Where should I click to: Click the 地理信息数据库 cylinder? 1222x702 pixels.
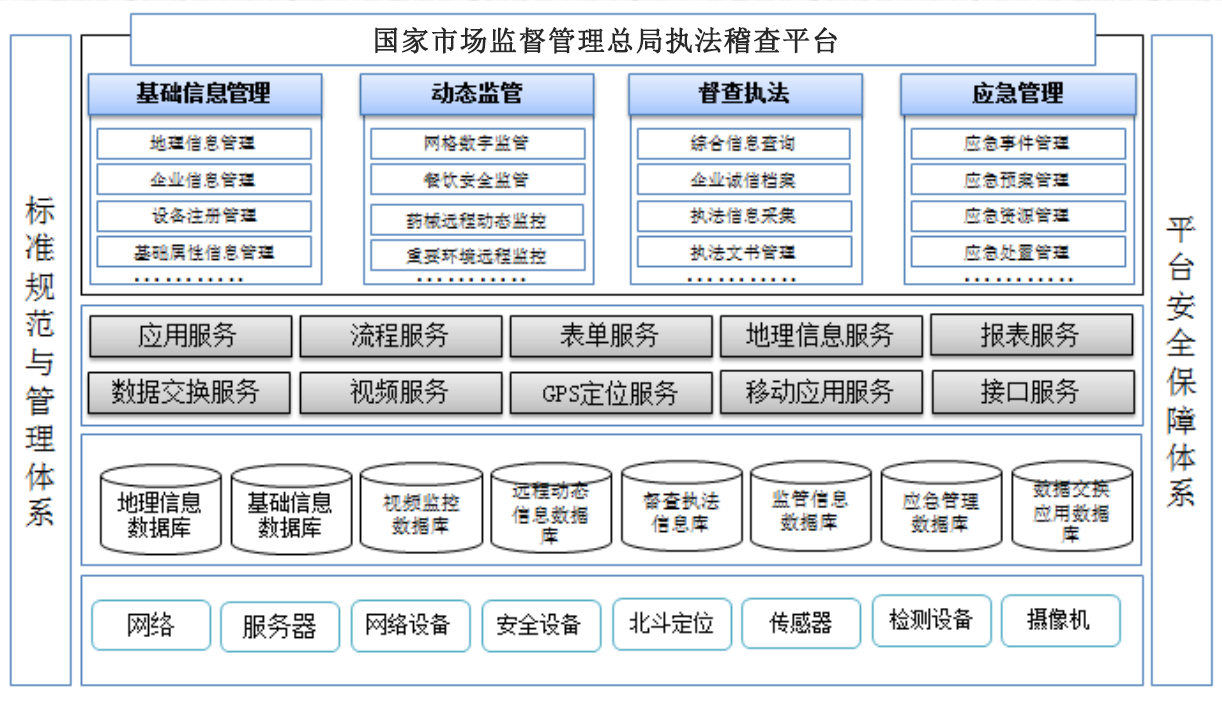click(160, 510)
